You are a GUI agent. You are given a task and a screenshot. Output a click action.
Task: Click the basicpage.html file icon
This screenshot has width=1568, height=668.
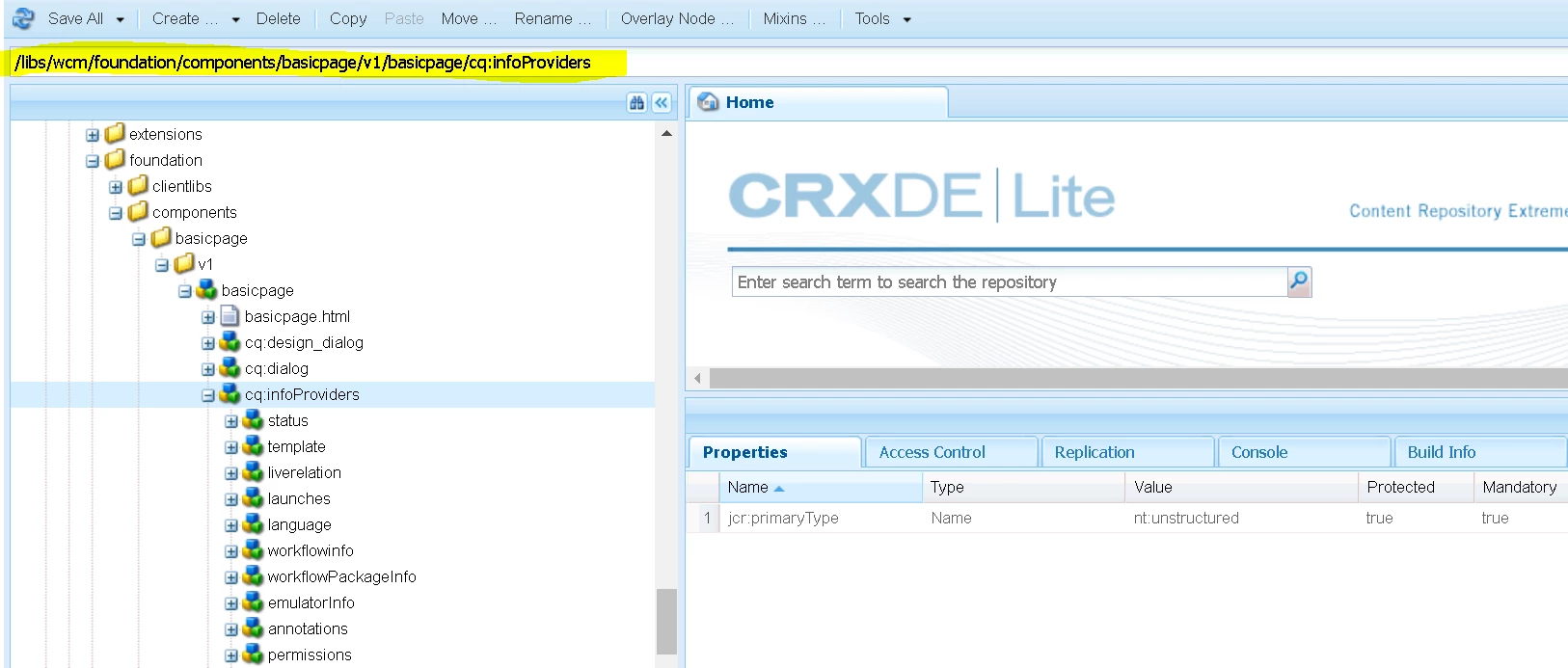click(230, 315)
